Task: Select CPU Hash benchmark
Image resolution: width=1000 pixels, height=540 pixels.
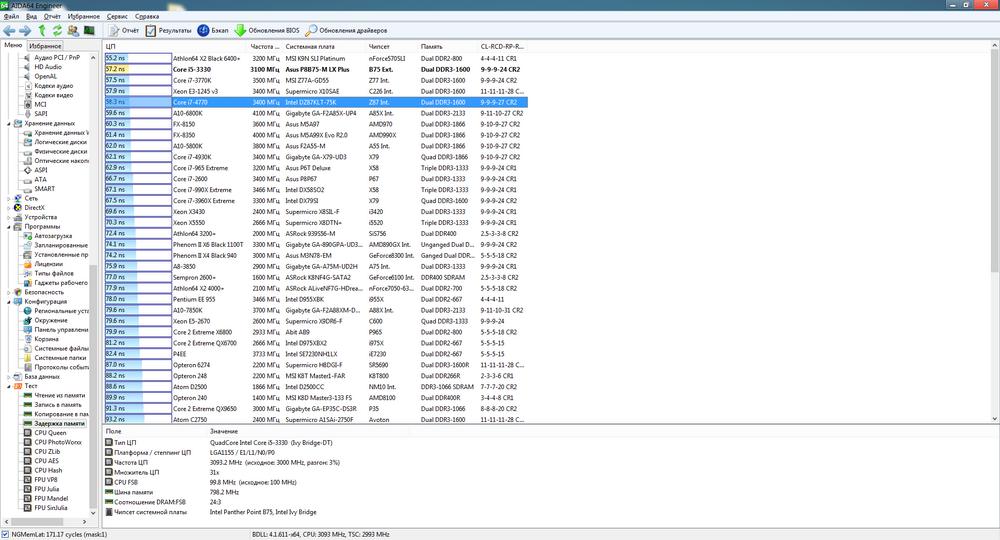Action: tap(48, 471)
